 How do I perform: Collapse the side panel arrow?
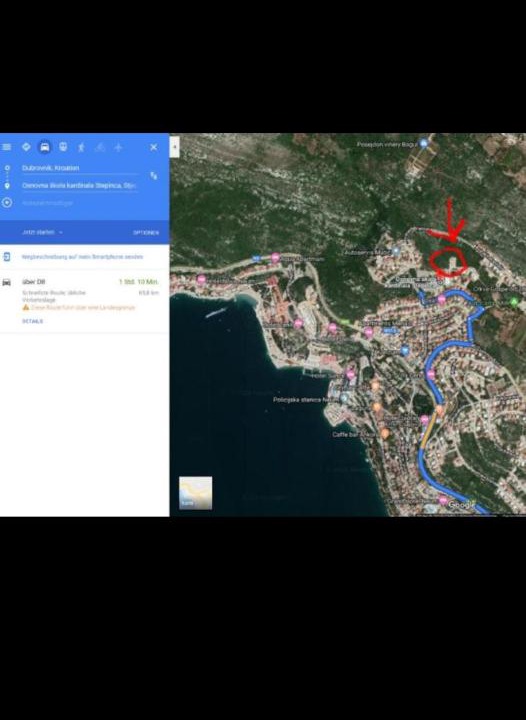click(175, 147)
